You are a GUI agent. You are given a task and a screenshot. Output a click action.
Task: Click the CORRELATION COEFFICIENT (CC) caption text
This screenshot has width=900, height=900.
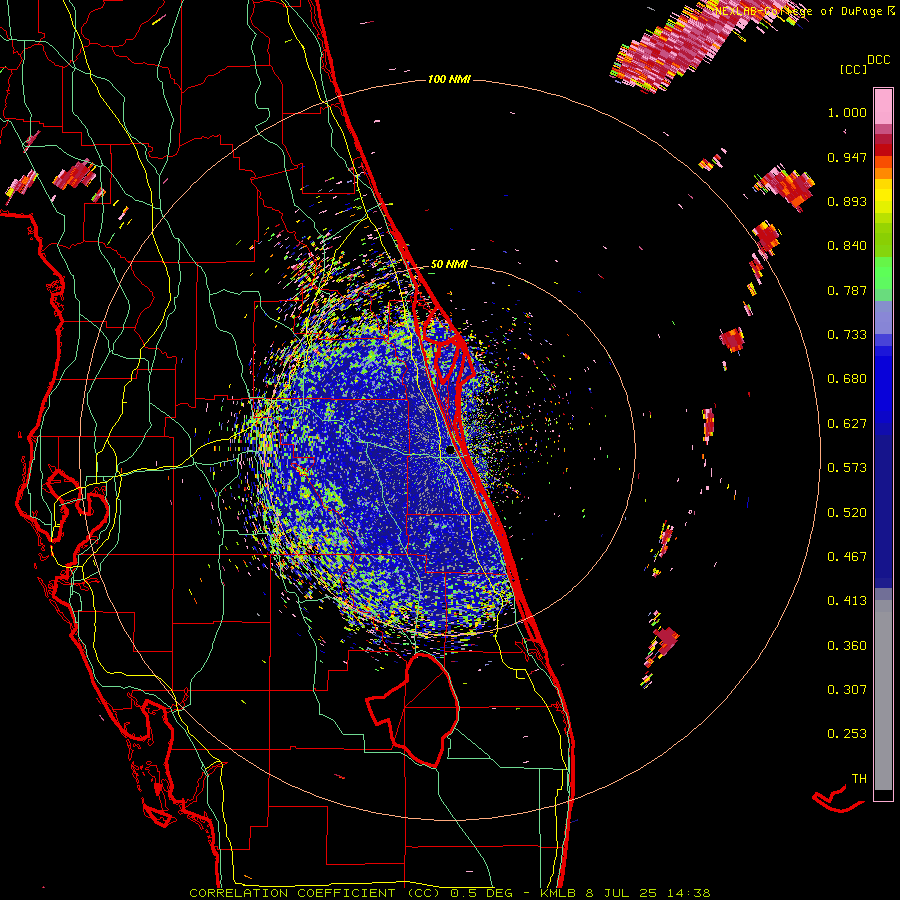315,893
